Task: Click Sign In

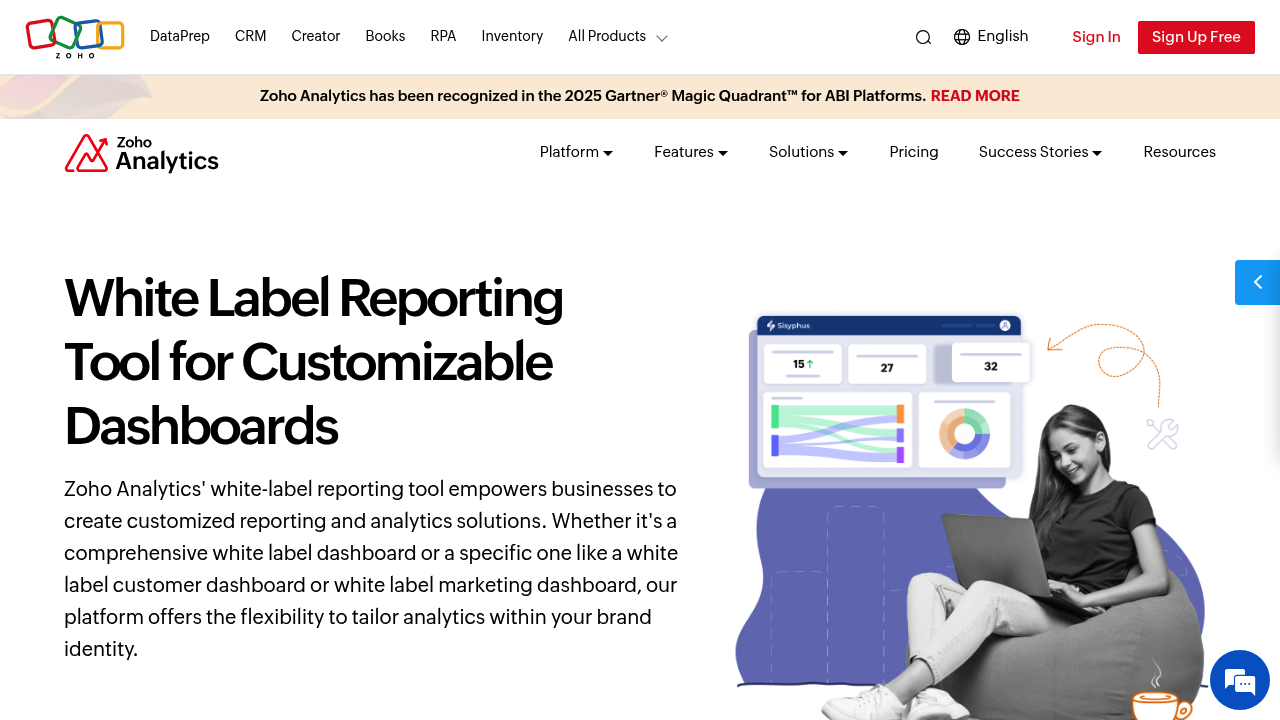Action: (1096, 37)
